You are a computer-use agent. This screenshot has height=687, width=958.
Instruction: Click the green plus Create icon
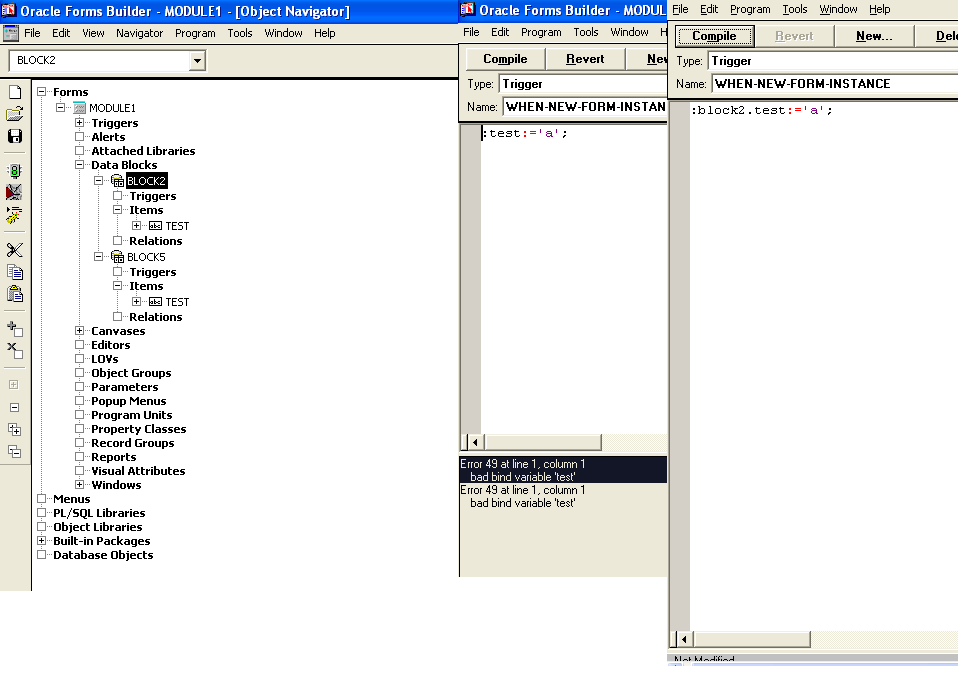point(15,329)
